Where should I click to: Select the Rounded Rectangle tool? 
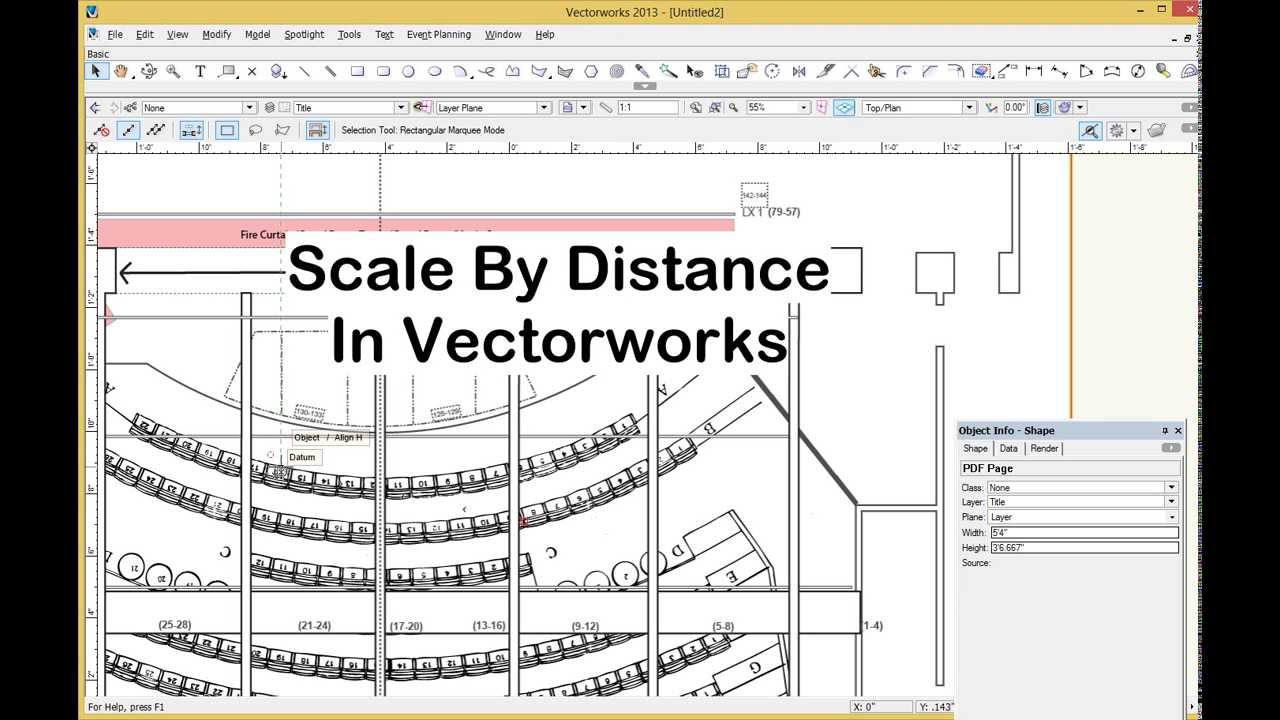[x=384, y=71]
